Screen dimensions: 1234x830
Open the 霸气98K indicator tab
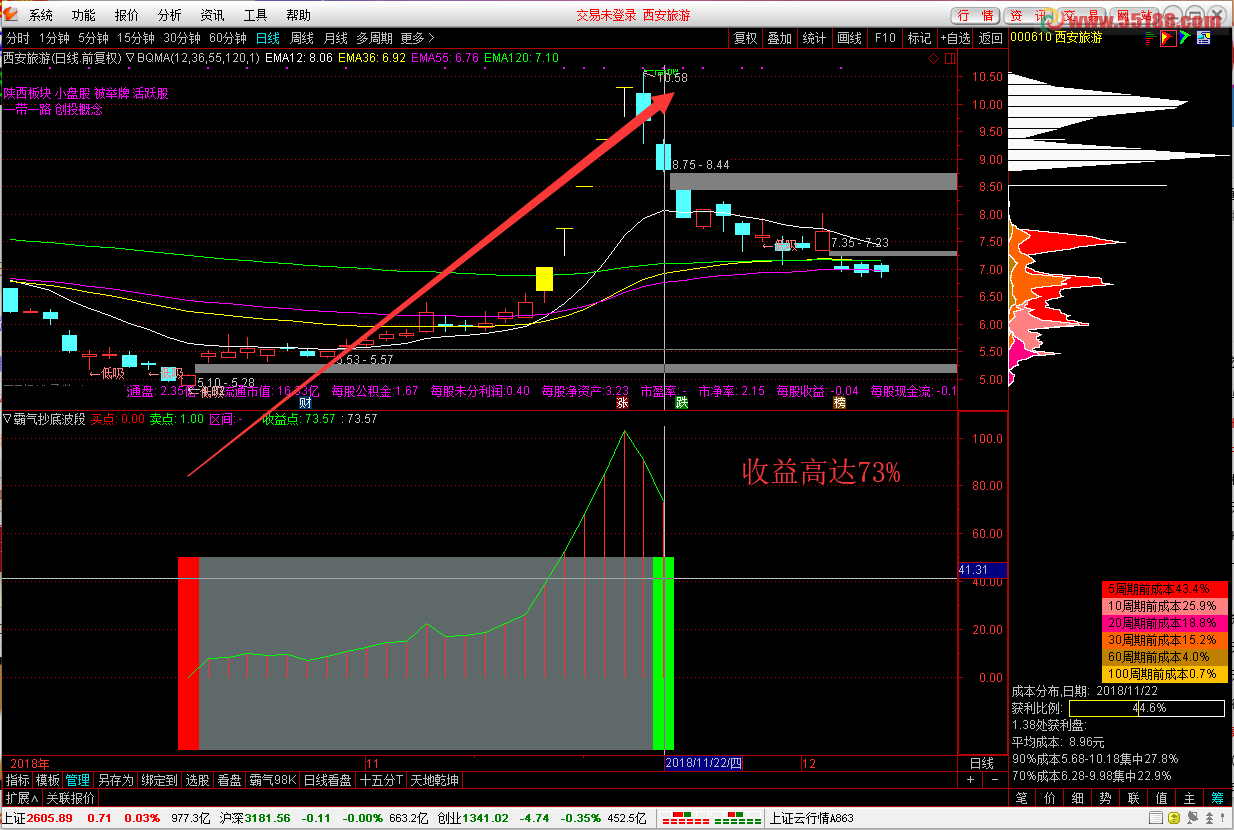pos(273,780)
